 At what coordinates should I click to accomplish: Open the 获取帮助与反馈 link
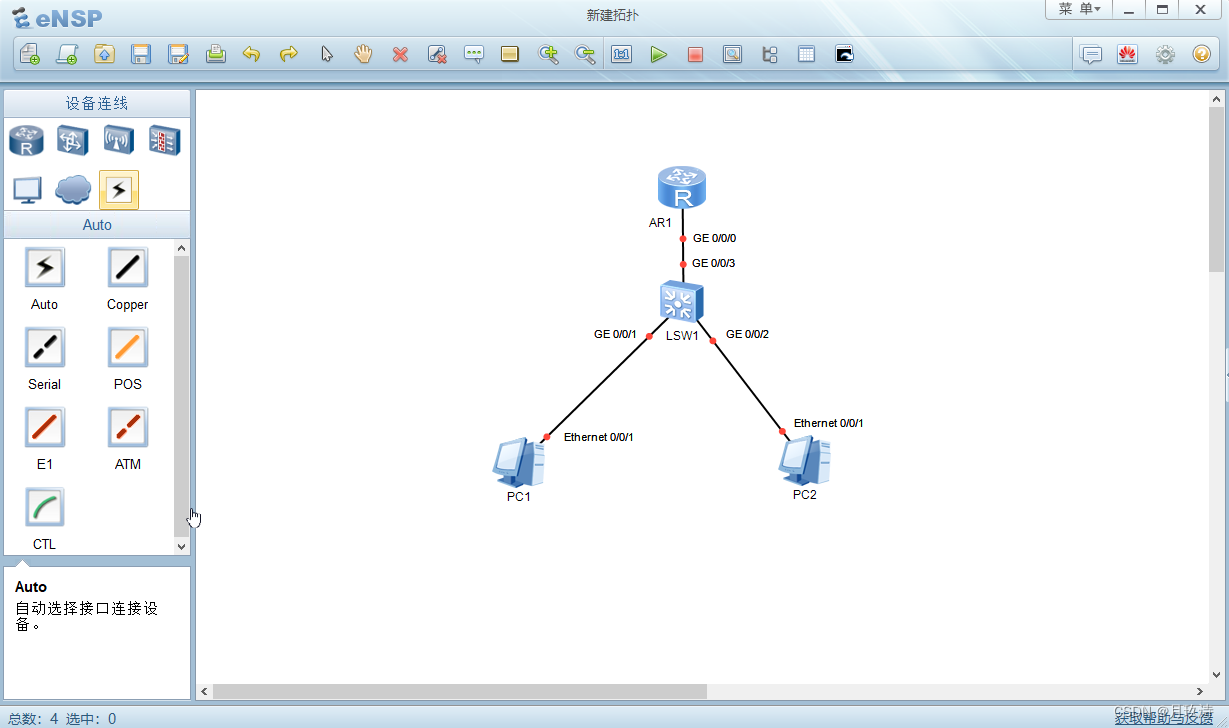[x=1163, y=718]
